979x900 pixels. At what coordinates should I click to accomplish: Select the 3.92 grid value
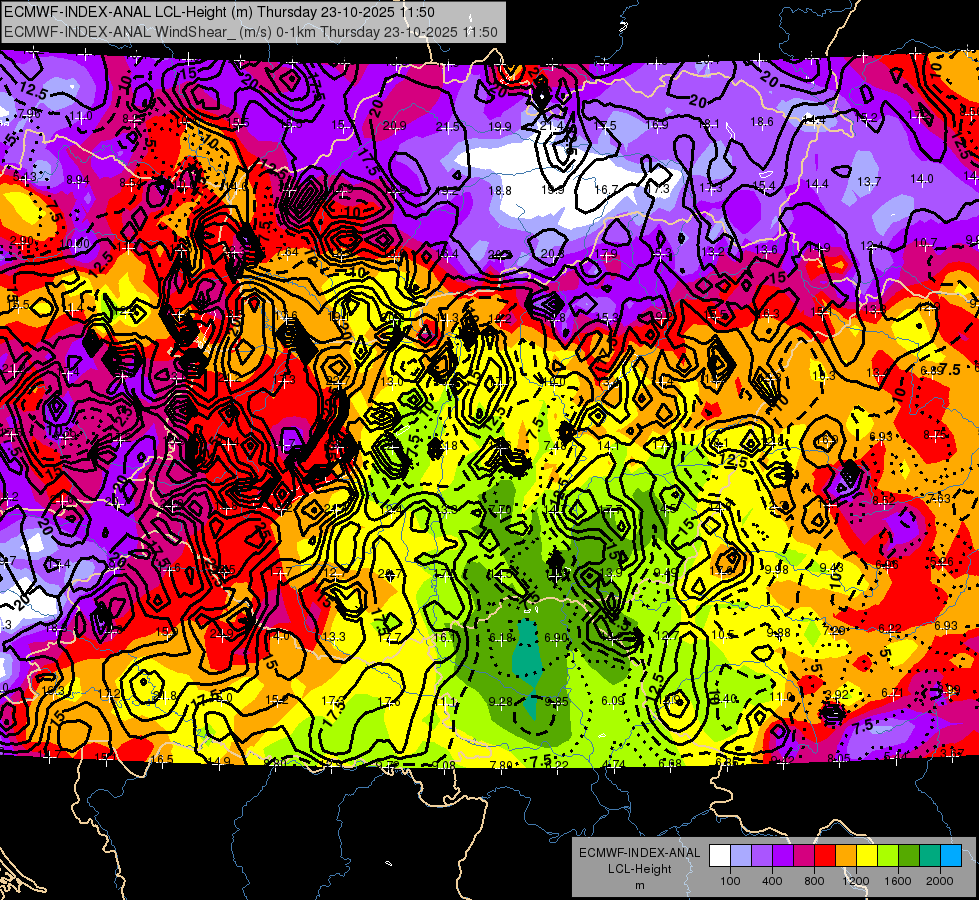837,695
